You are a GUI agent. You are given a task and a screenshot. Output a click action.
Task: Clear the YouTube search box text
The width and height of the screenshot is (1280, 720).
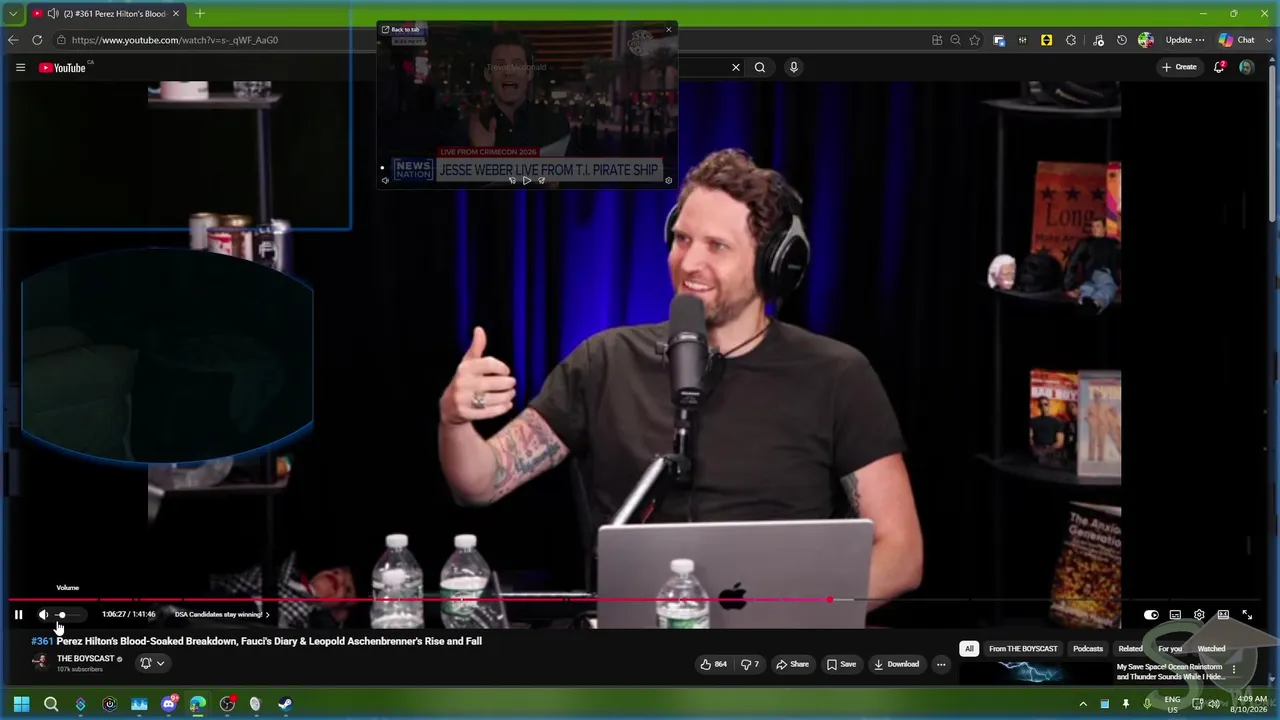[x=736, y=67]
